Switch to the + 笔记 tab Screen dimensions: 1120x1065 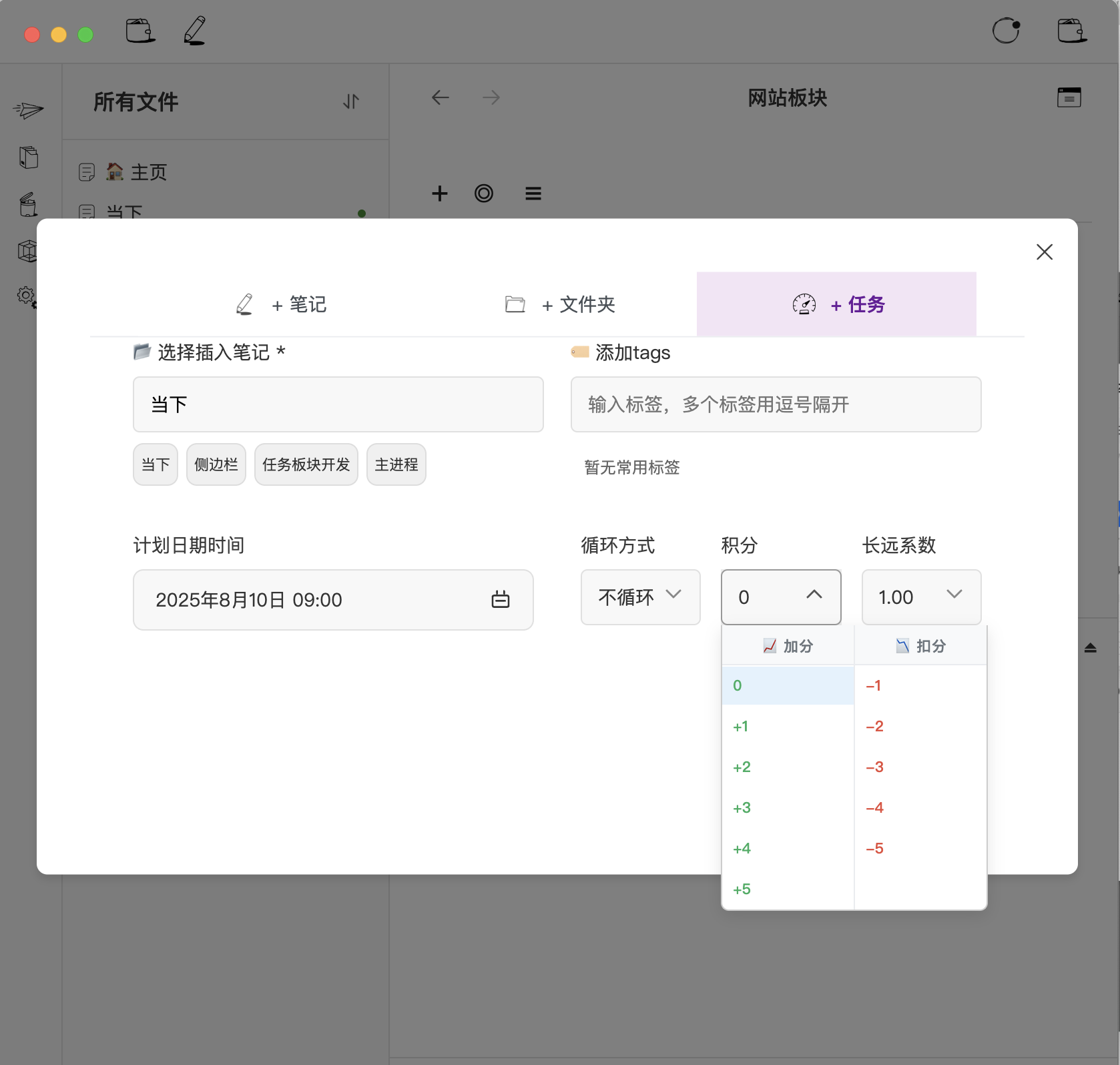282,305
